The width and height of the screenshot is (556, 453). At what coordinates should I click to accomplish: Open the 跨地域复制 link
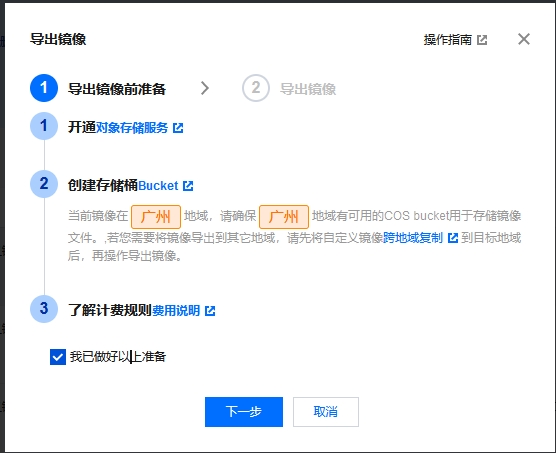coord(413,238)
